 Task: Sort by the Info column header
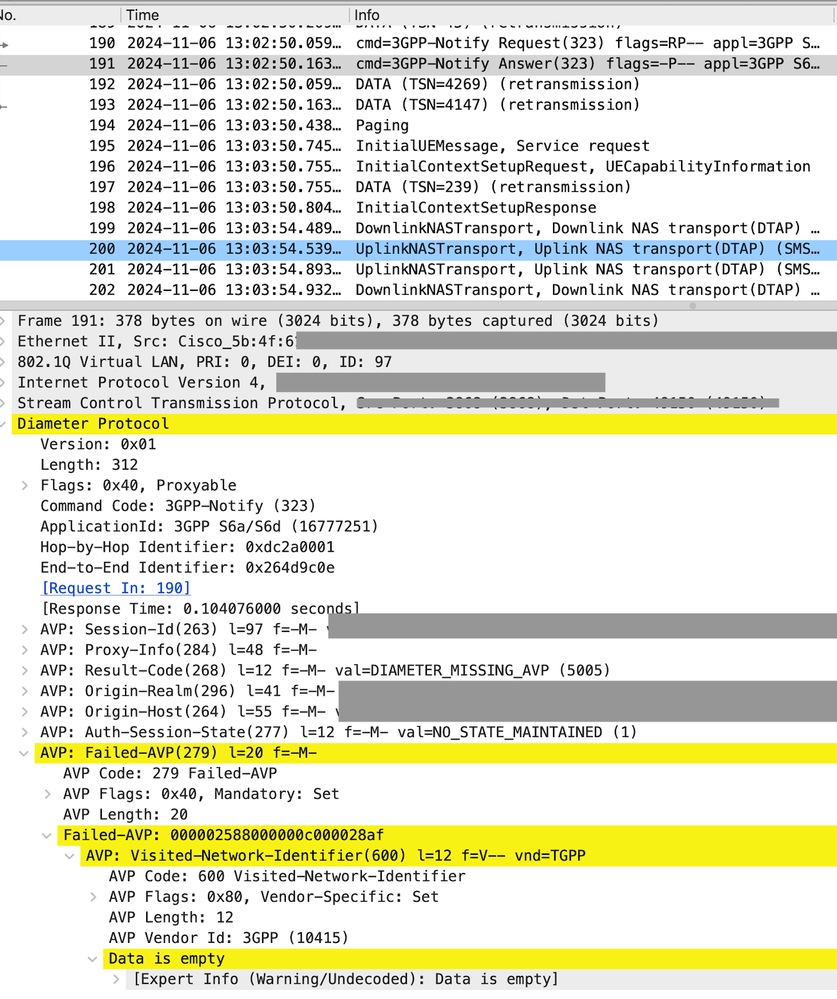click(x=593, y=15)
